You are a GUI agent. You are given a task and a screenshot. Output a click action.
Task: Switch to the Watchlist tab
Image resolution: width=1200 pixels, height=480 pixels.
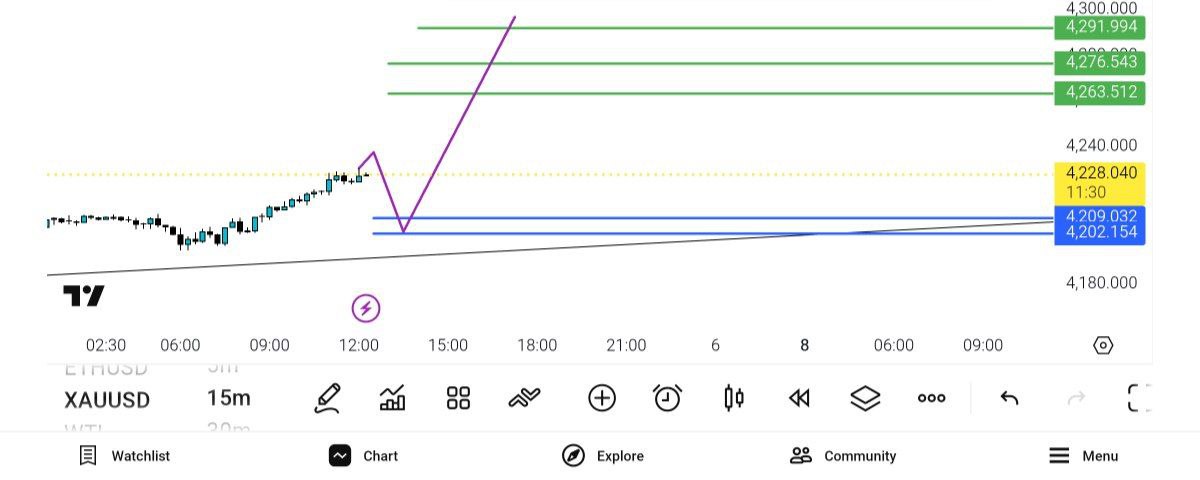click(124, 456)
